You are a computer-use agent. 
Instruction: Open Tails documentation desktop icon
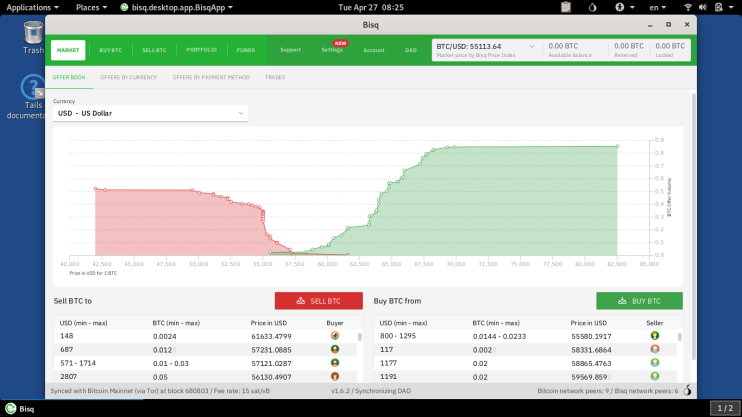[32, 97]
